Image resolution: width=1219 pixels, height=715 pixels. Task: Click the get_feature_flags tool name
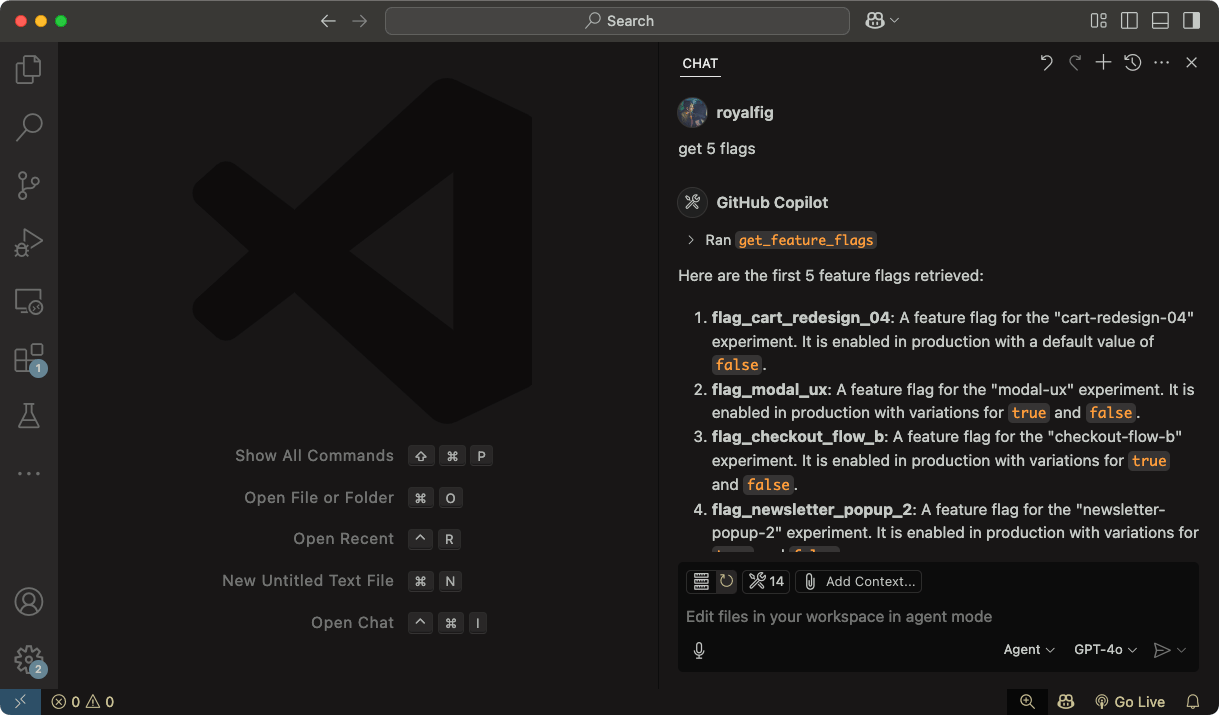[x=806, y=240]
